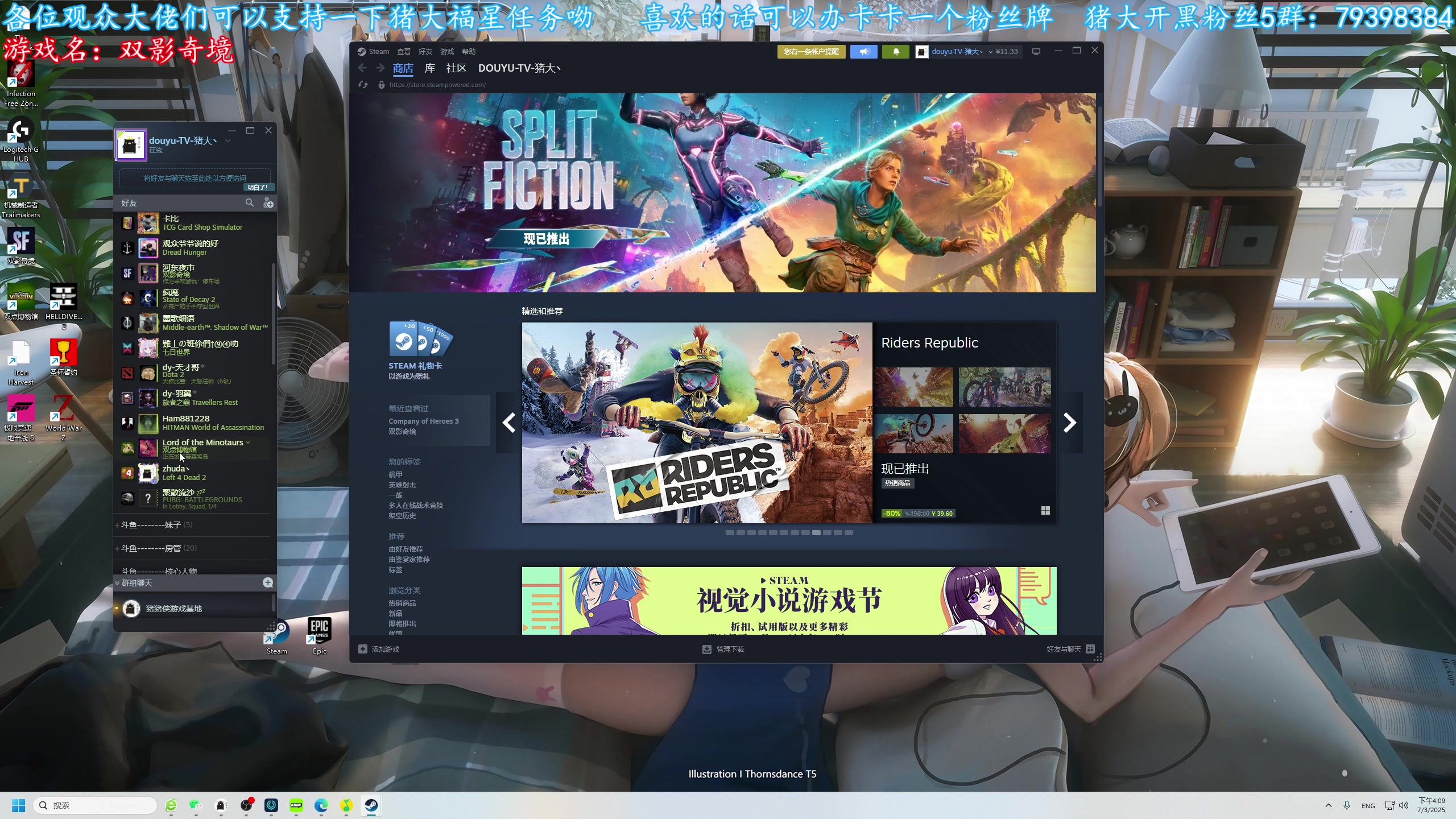Open the Riders Republic featured image
This screenshot has height=819, width=1456.
(x=697, y=423)
